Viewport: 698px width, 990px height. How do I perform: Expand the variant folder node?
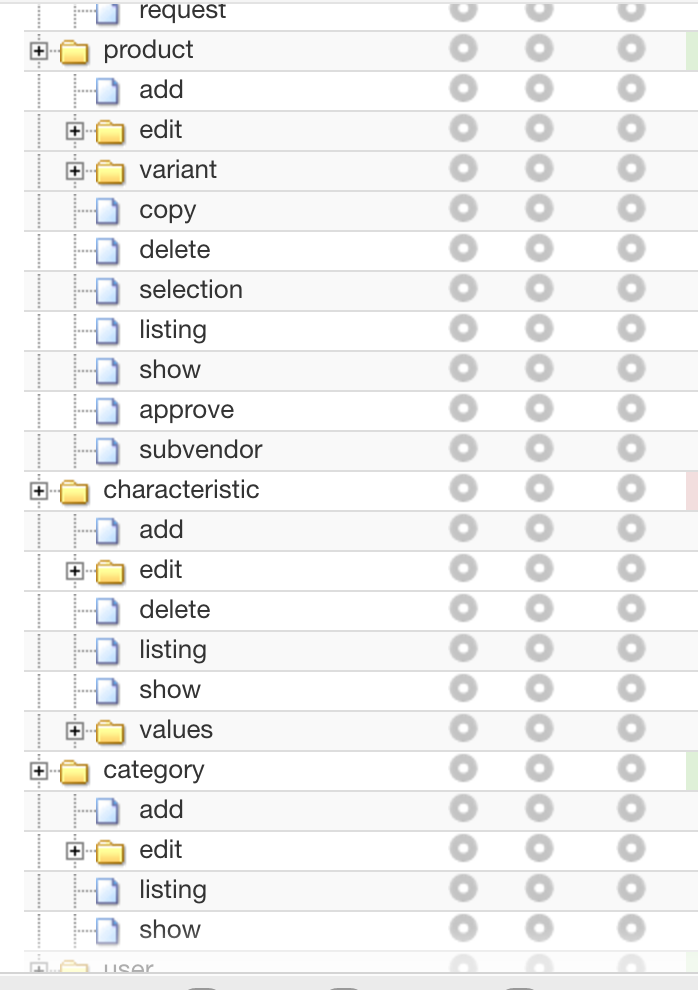tap(74, 171)
